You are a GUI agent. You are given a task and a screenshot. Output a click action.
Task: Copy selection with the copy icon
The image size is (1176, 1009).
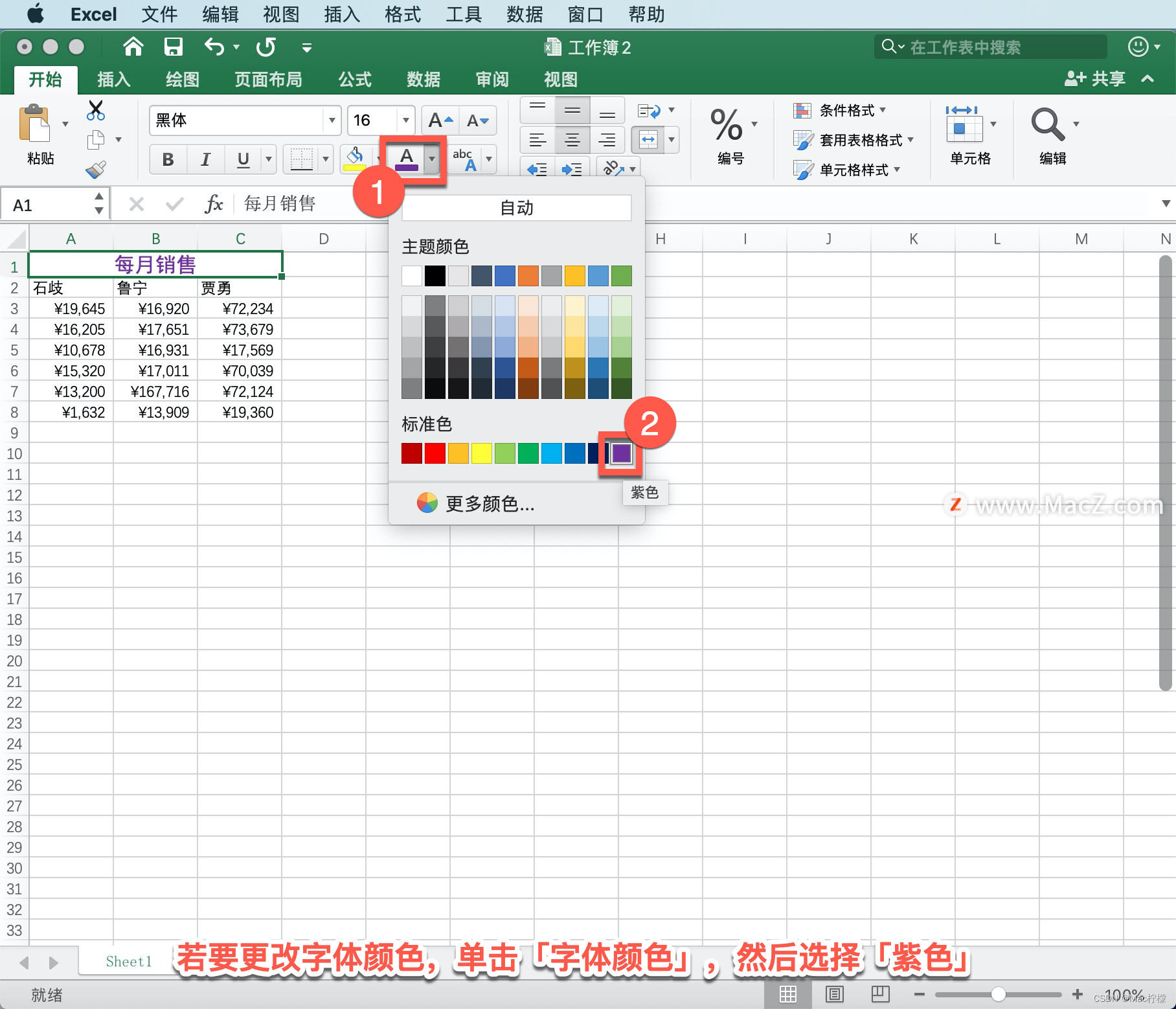pyautogui.click(x=96, y=140)
